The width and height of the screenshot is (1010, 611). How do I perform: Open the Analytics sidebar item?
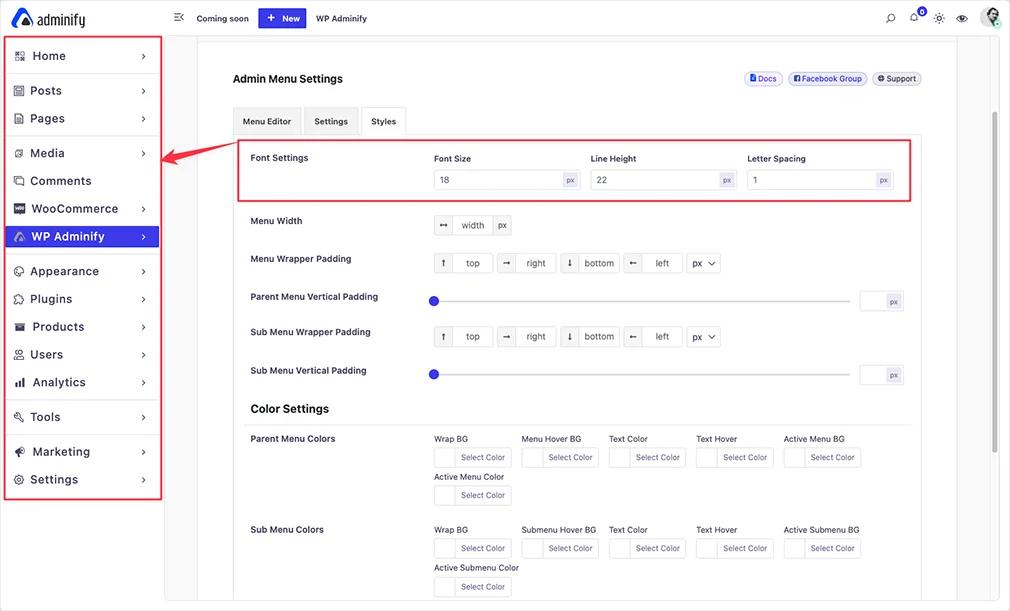pos(82,382)
